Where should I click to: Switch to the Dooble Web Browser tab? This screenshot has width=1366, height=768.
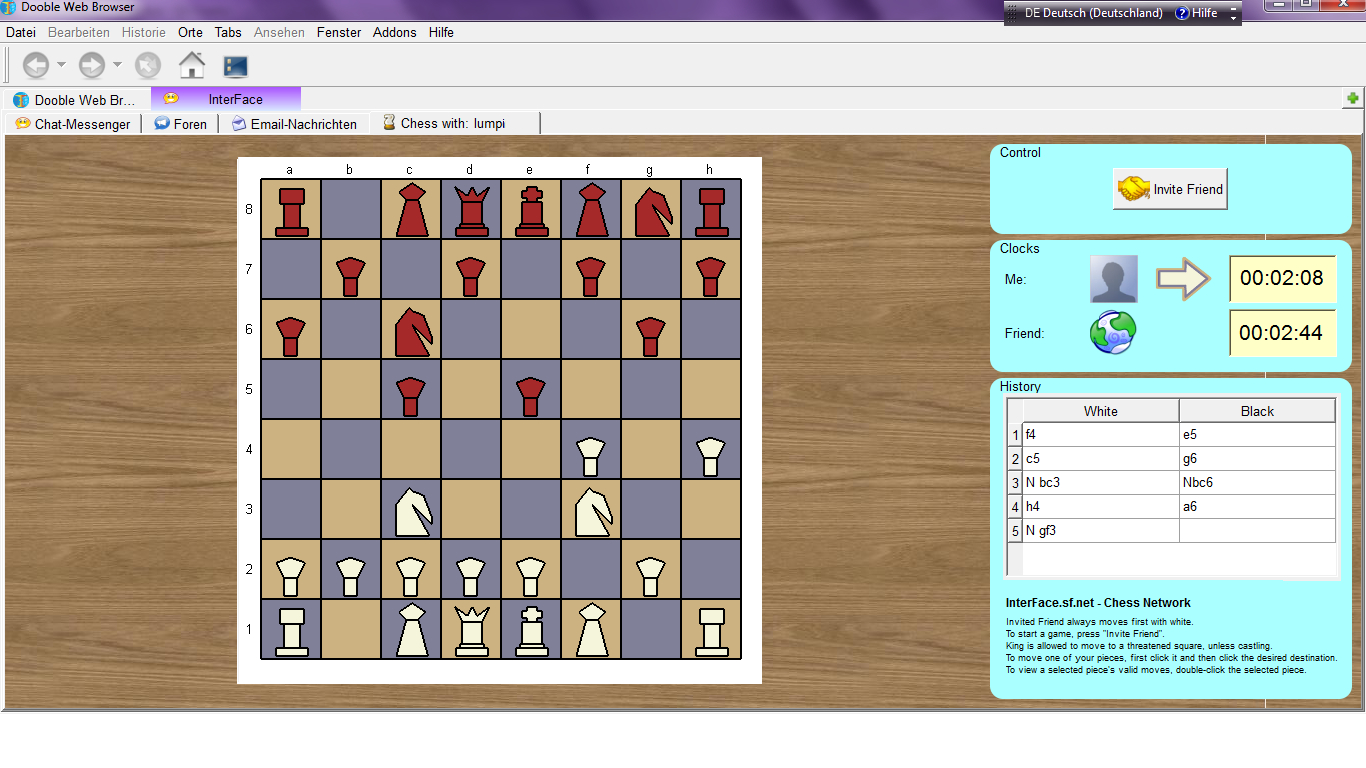[x=75, y=100]
